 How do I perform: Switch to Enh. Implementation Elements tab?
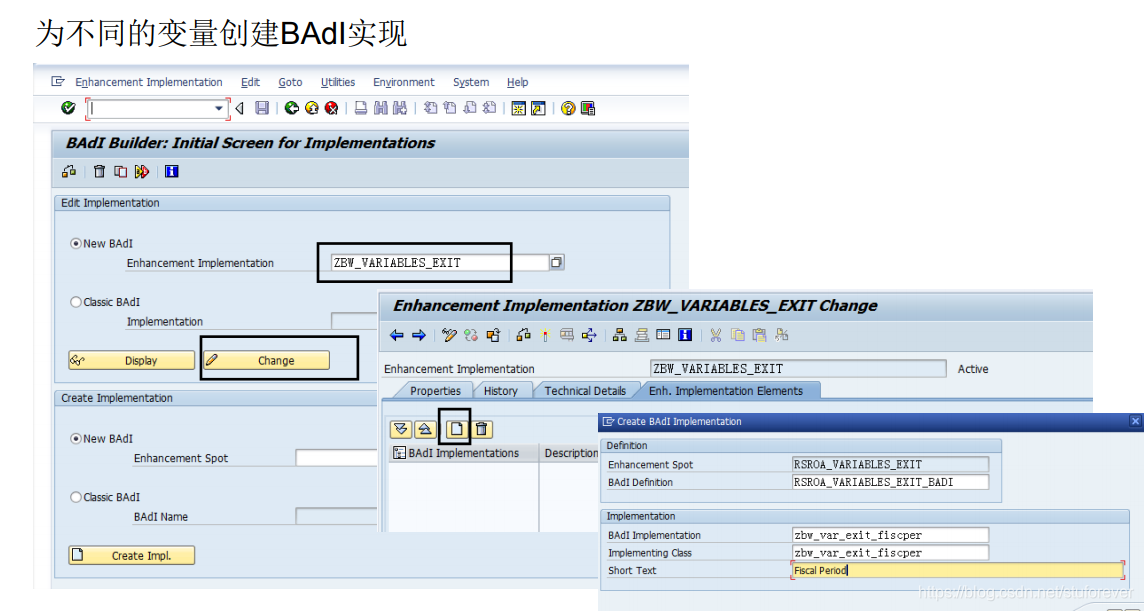(x=726, y=391)
